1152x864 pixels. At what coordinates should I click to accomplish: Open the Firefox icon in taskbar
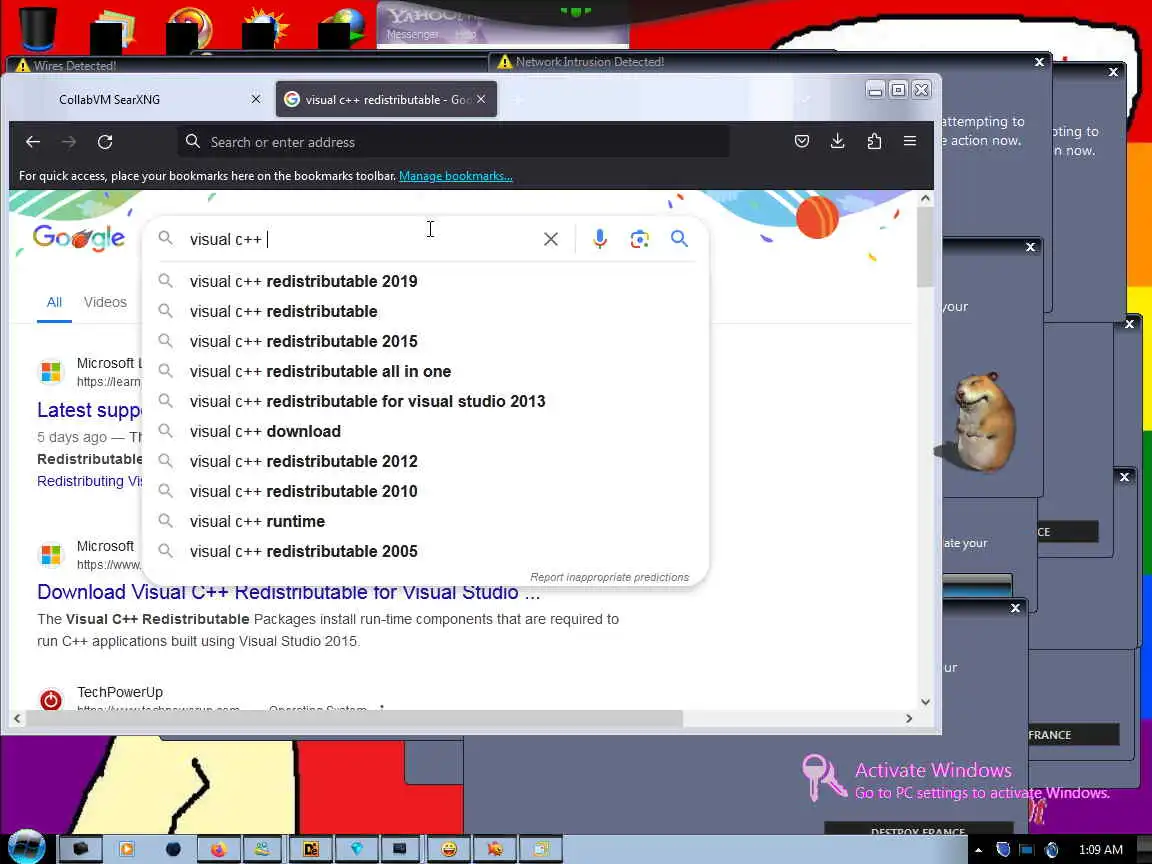pos(218,849)
